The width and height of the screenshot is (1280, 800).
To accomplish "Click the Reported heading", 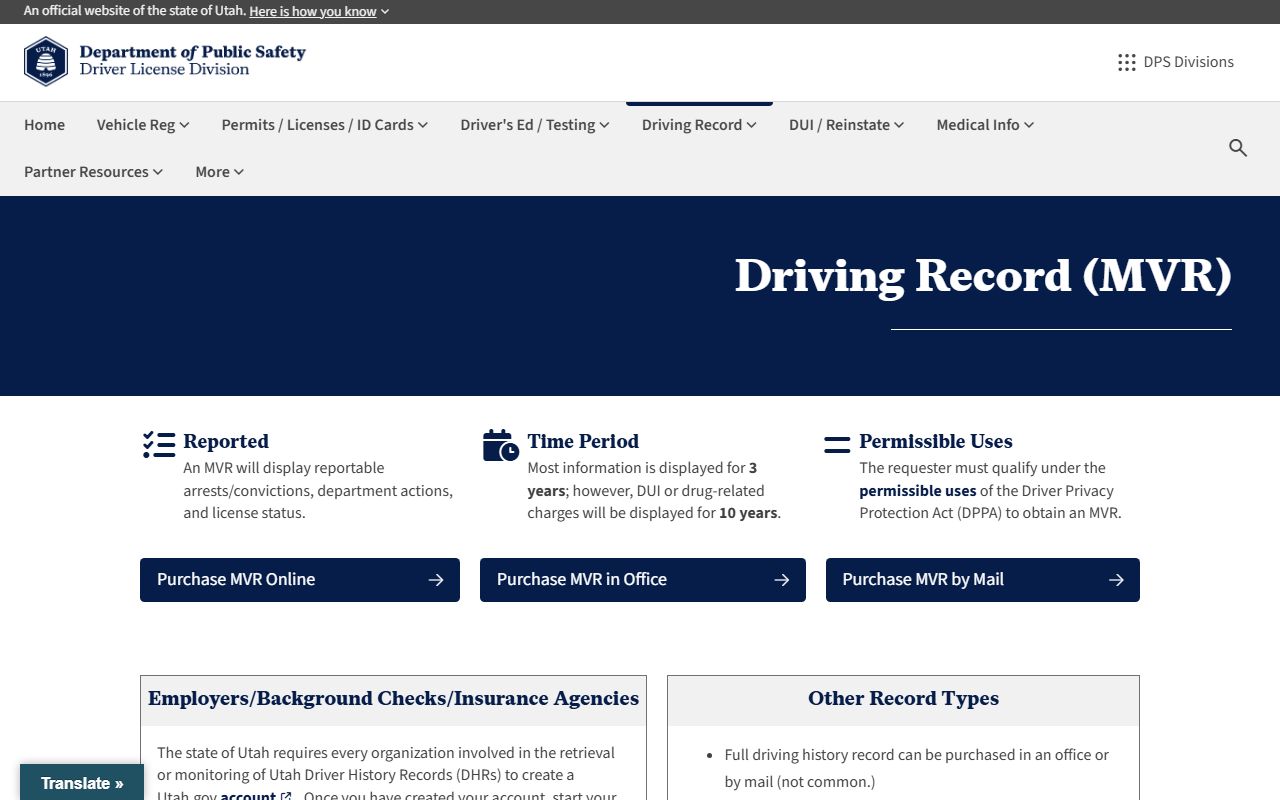I will pos(226,441).
